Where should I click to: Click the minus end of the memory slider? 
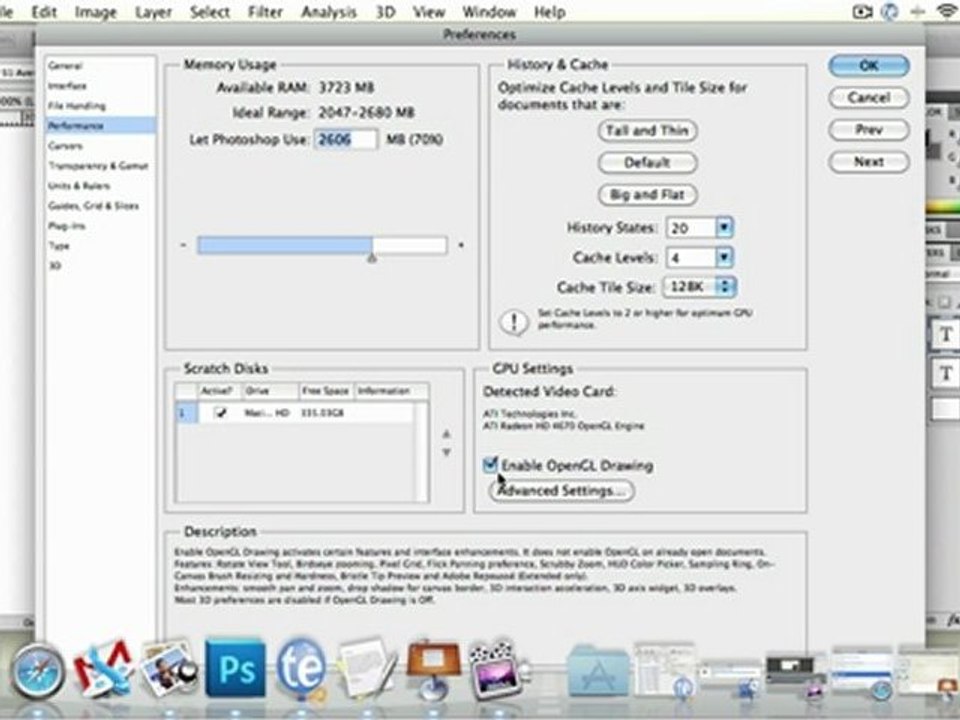point(184,246)
